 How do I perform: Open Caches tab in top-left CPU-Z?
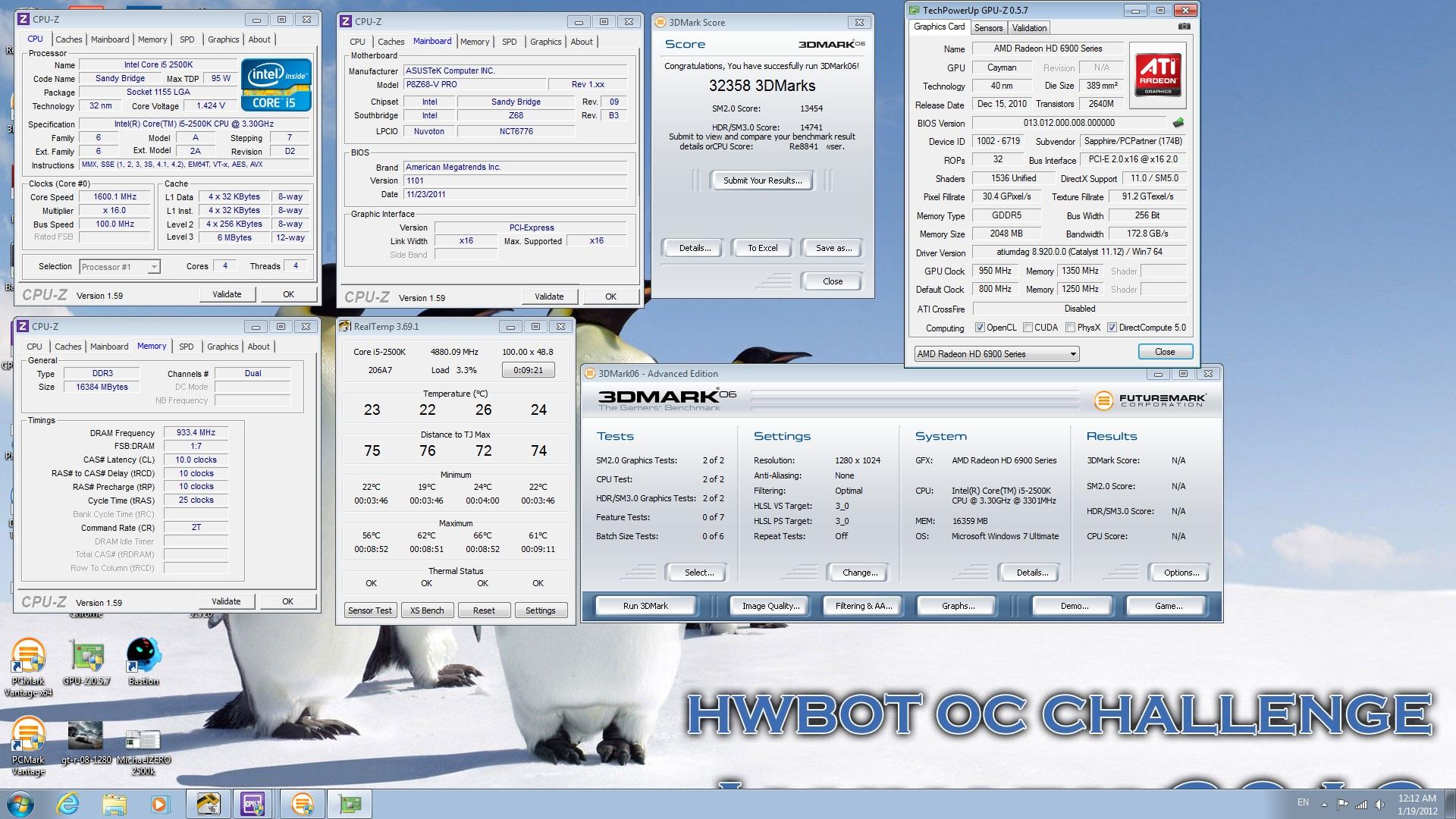click(68, 39)
